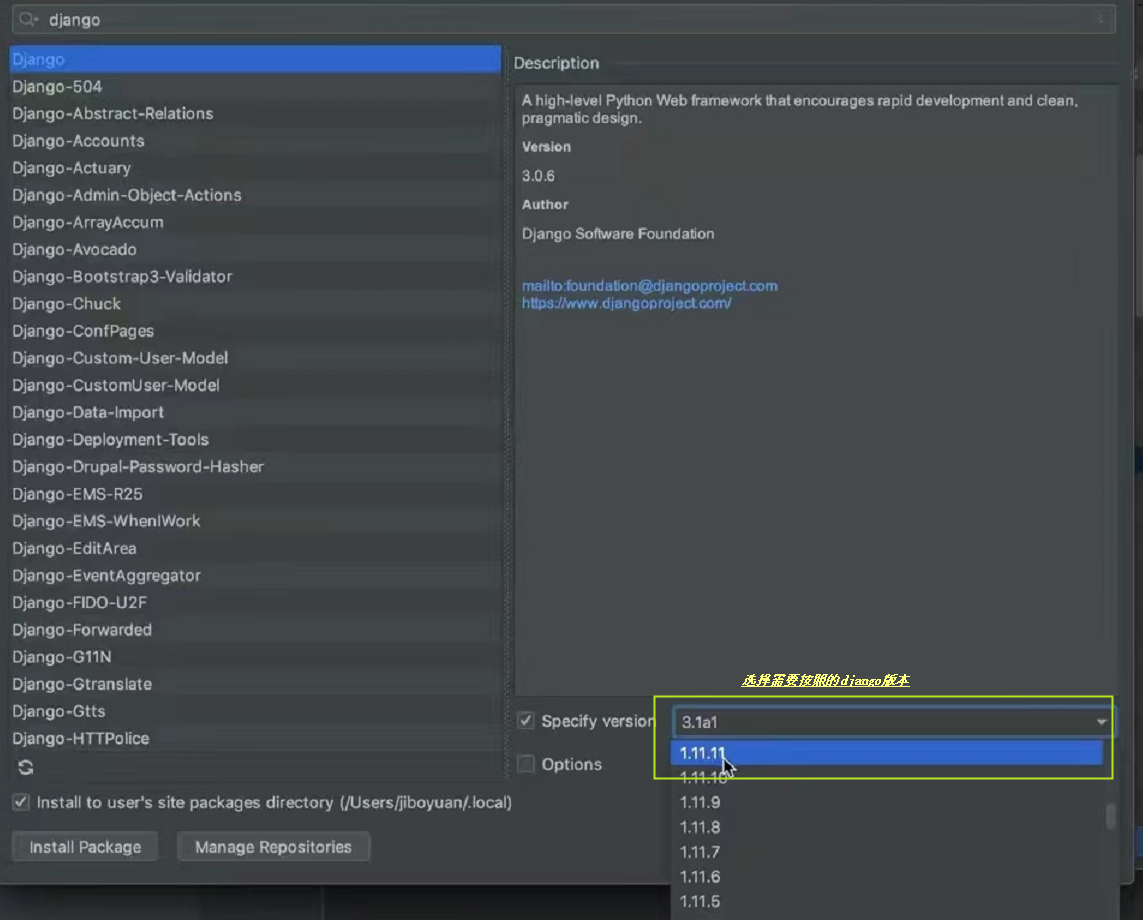
Task: Select the Django-Chuck package
Action: tap(255, 303)
